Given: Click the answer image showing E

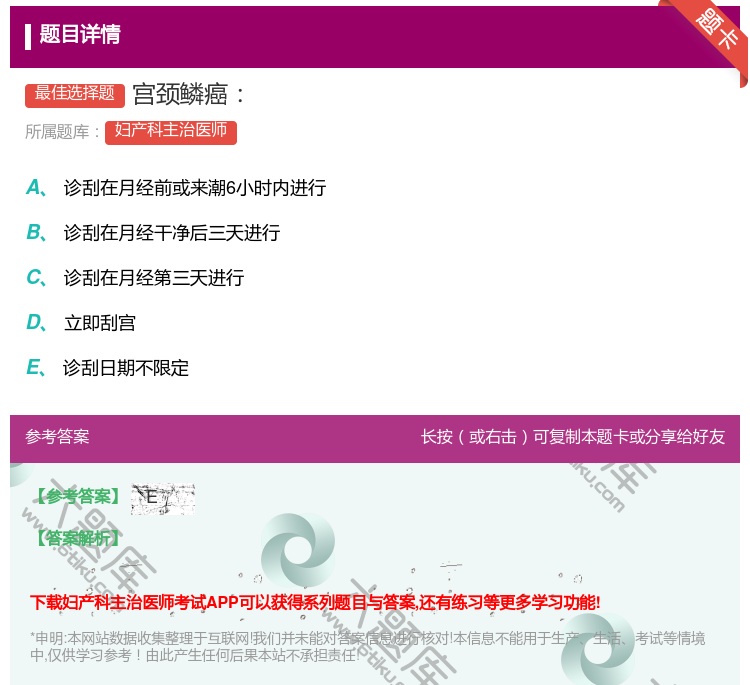Looking at the screenshot, I should click(163, 499).
